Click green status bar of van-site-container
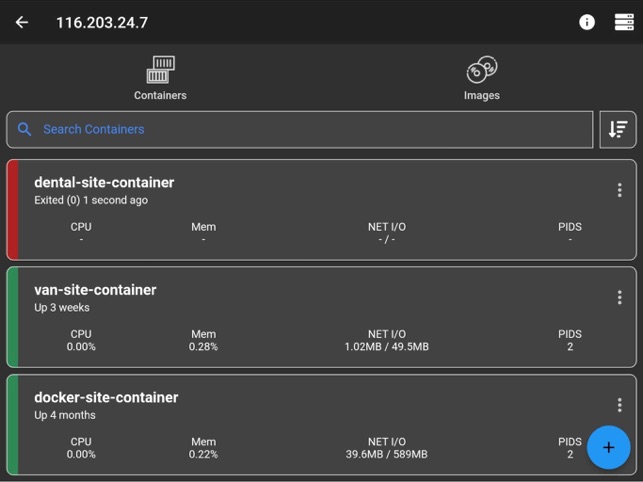Image resolution: width=643 pixels, height=482 pixels. pyautogui.click(x=13, y=317)
